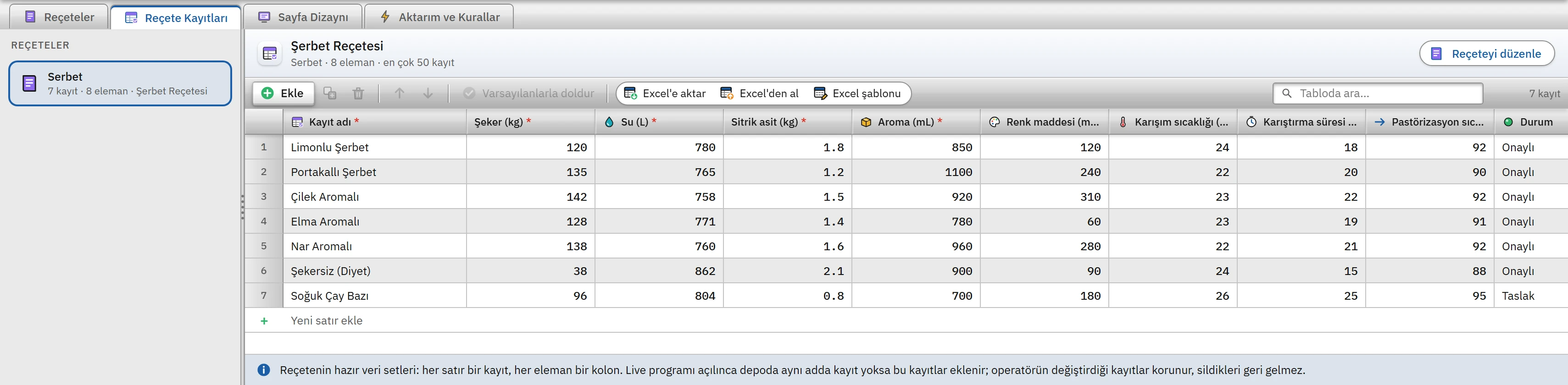This screenshot has width=1568, height=385.
Task: Switch to the Reçeteler tab
Action: 59,17
